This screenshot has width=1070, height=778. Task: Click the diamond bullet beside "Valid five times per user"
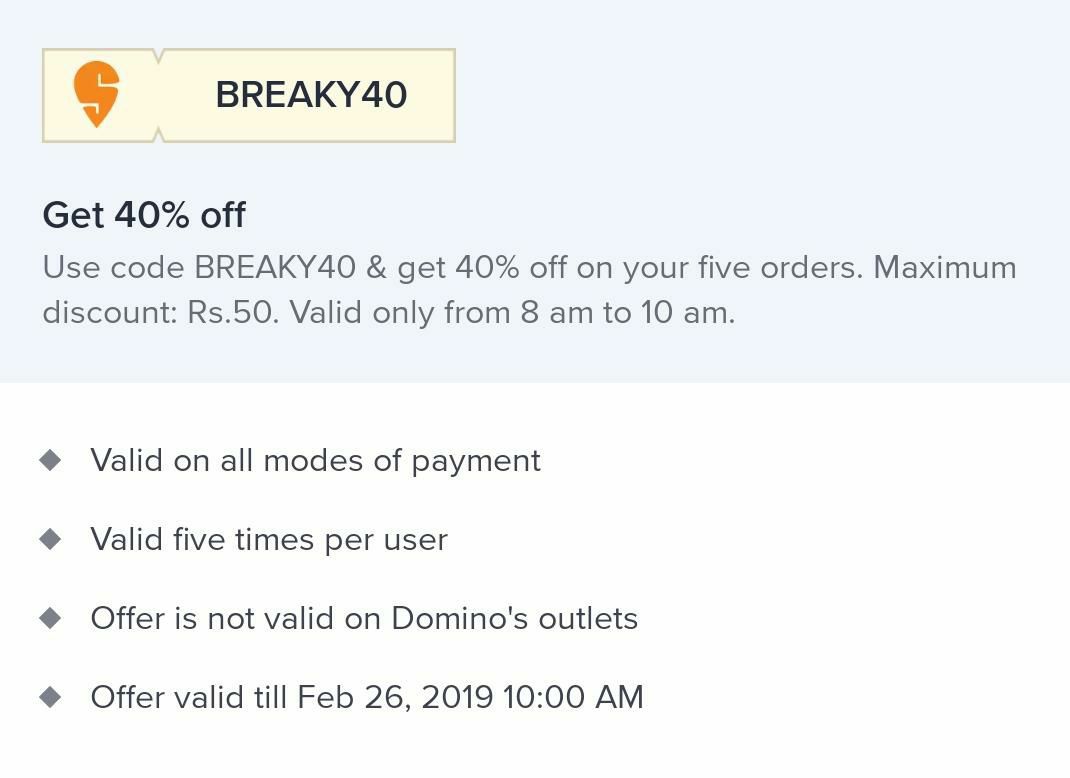point(50,539)
